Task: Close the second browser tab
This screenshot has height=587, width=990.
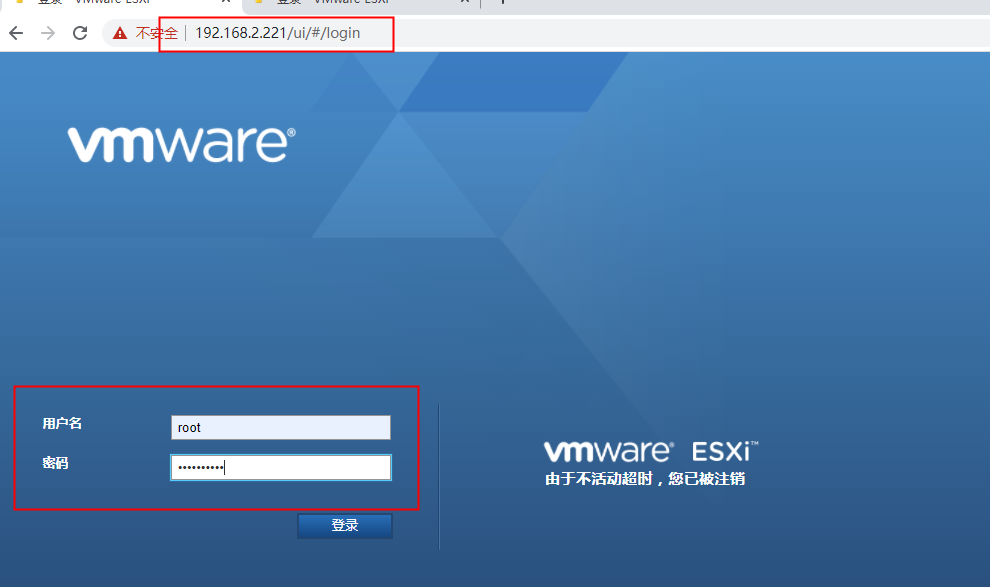Action: [x=465, y=2]
